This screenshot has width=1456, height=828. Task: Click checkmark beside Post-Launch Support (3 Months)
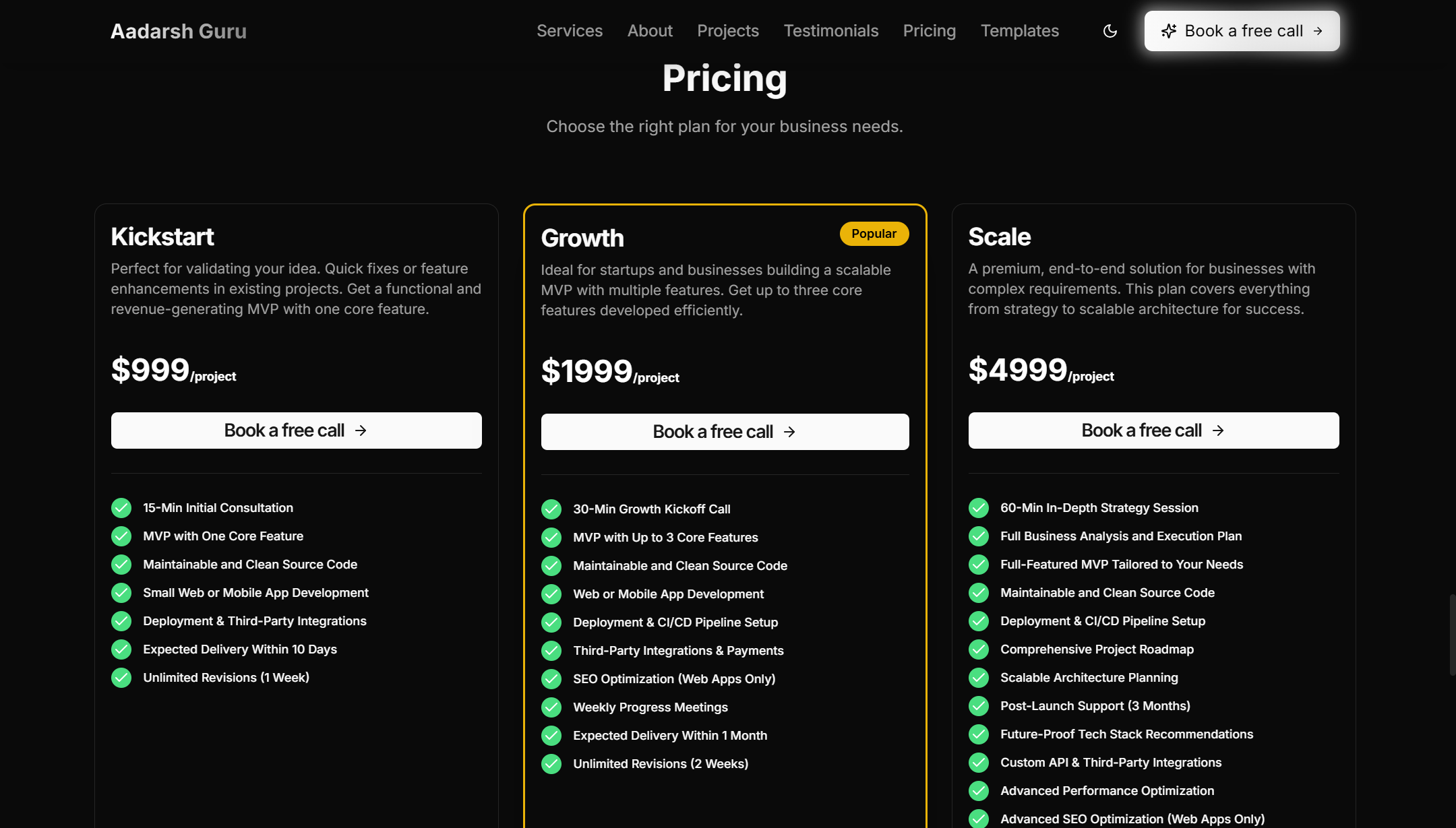979,706
